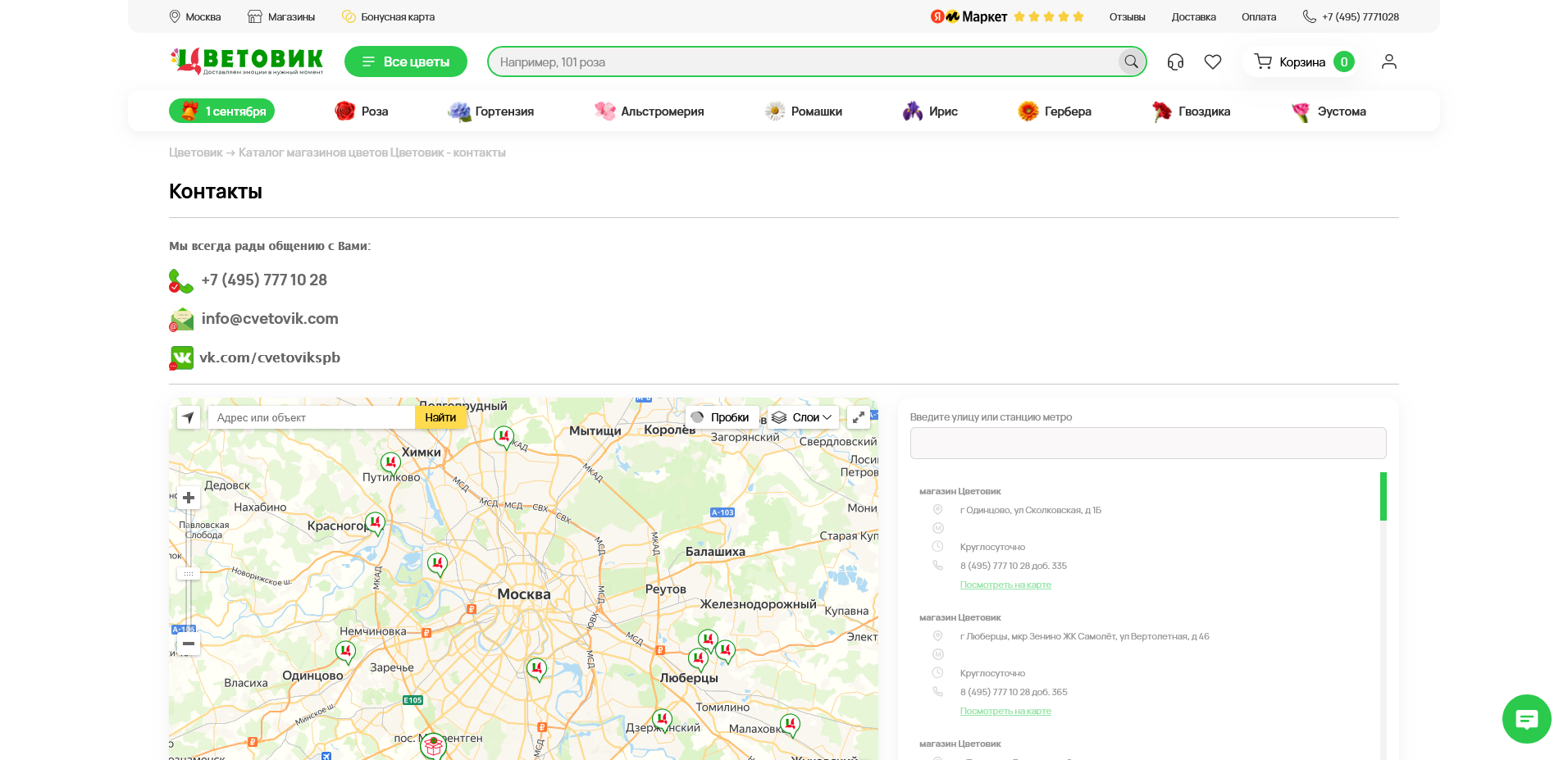Click the search magnifier icon
Viewport: 1568px width, 760px height.
(1131, 61)
